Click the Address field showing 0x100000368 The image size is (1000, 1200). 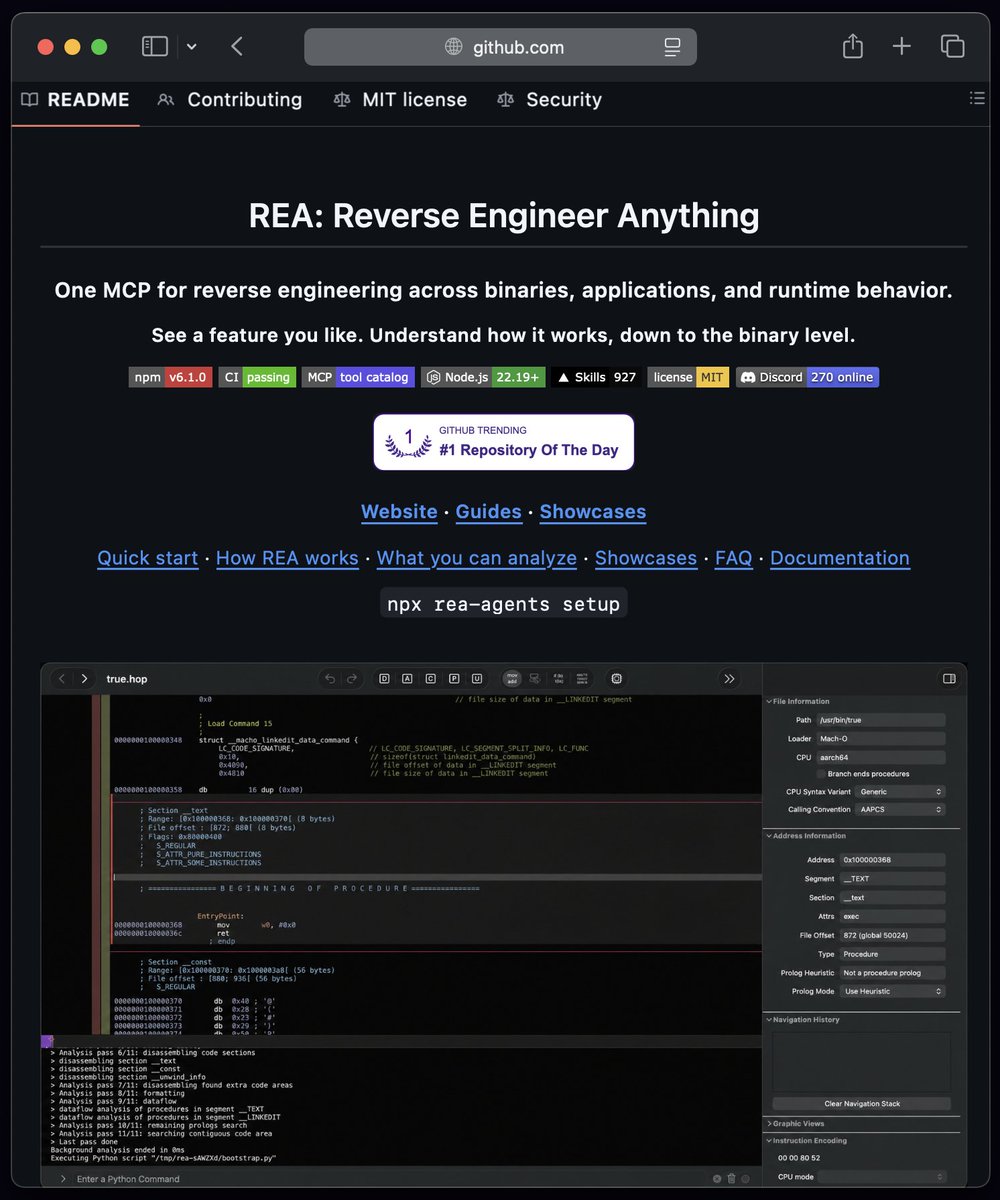(x=892, y=859)
